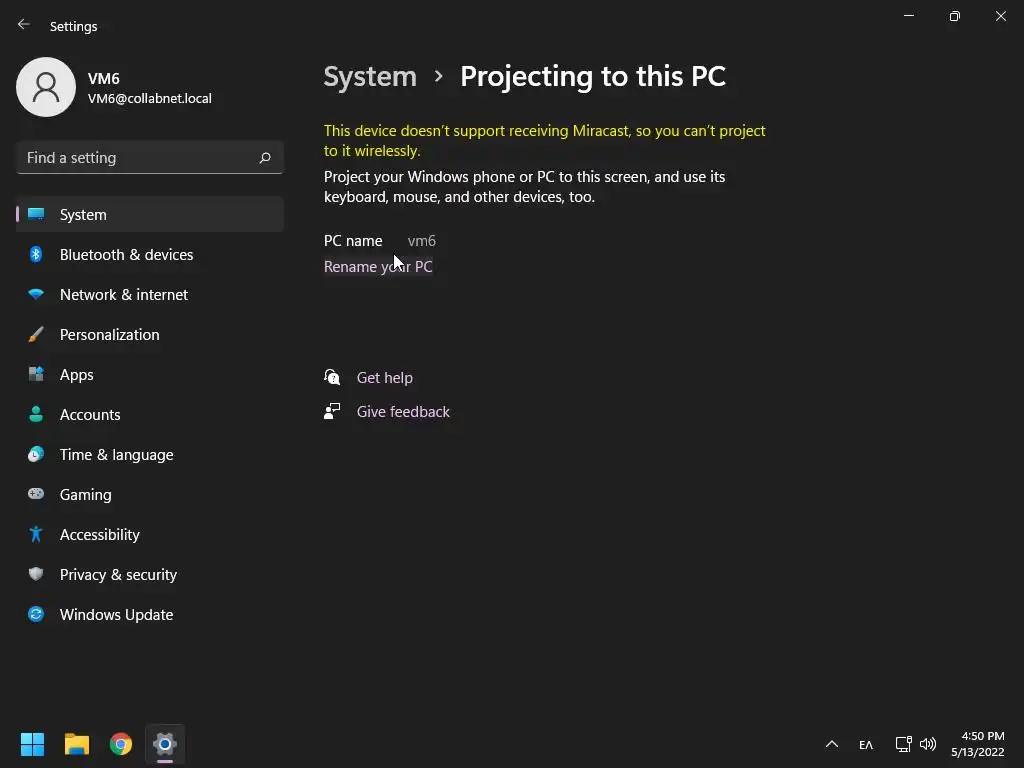The height and width of the screenshot is (768, 1024).
Task: Open the Get help link
Action: pyautogui.click(x=385, y=378)
